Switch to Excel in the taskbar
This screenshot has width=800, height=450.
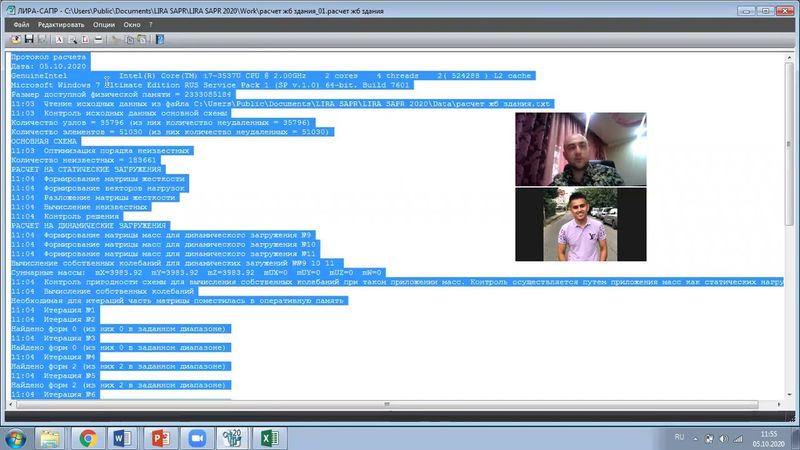click(268, 437)
